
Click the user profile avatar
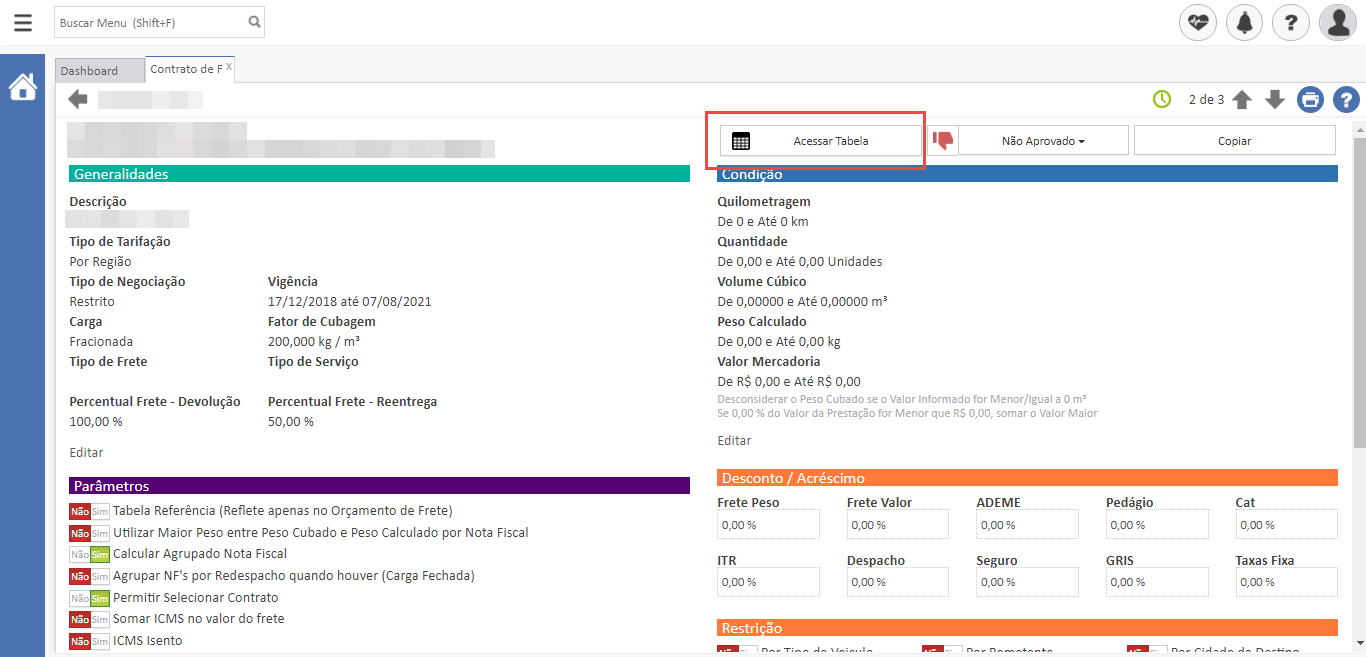(x=1337, y=22)
